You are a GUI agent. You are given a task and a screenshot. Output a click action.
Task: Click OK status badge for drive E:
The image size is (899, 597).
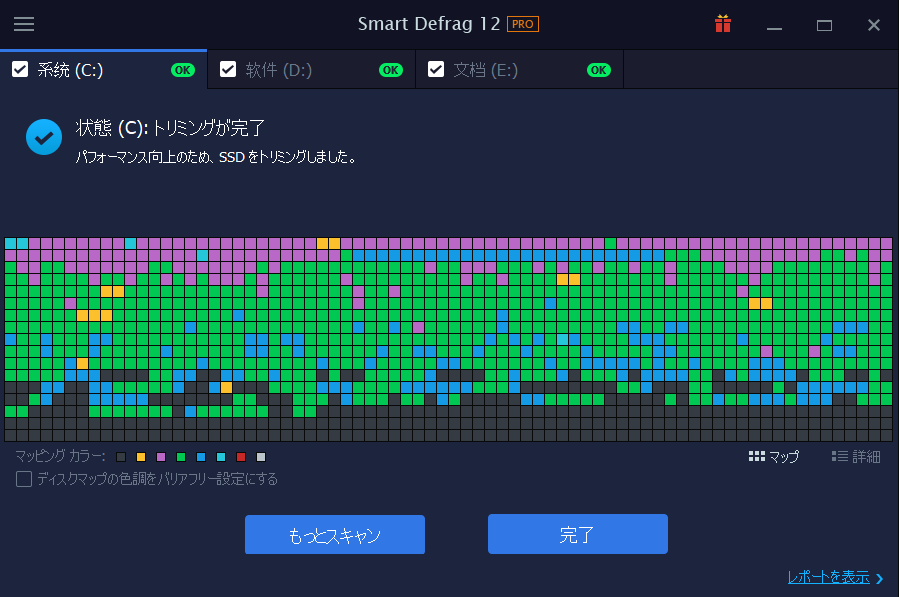coord(599,70)
